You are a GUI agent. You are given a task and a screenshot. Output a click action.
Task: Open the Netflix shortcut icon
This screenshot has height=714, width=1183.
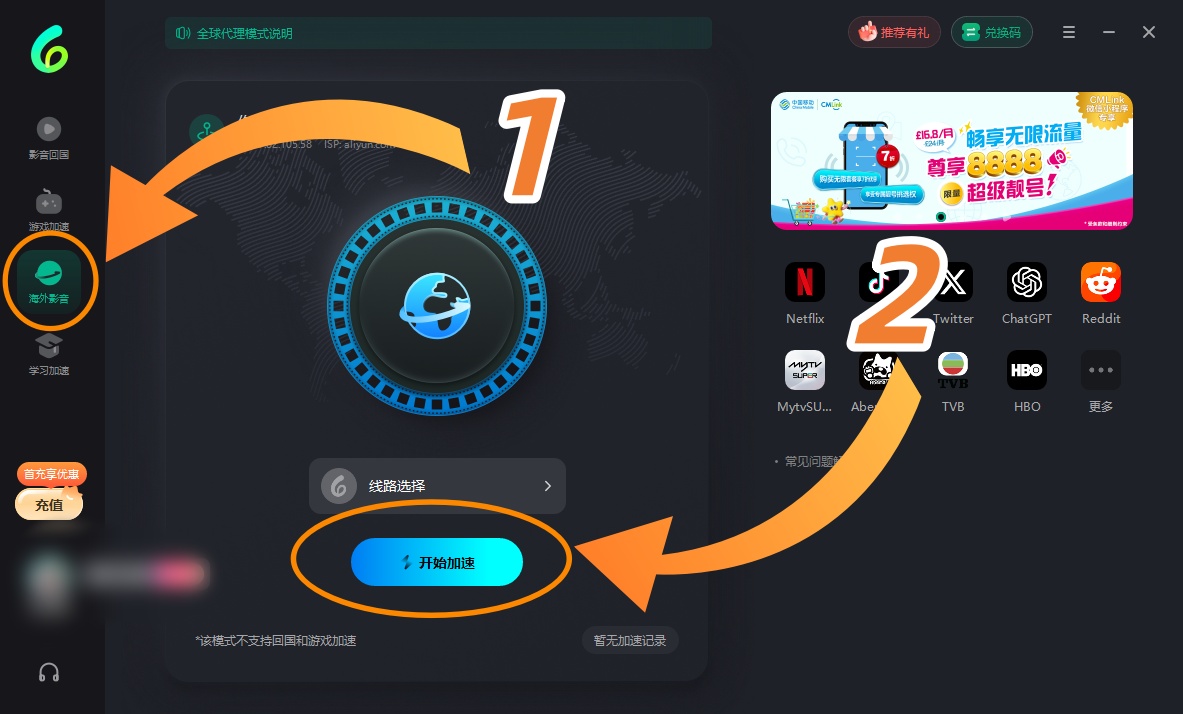pos(804,282)
